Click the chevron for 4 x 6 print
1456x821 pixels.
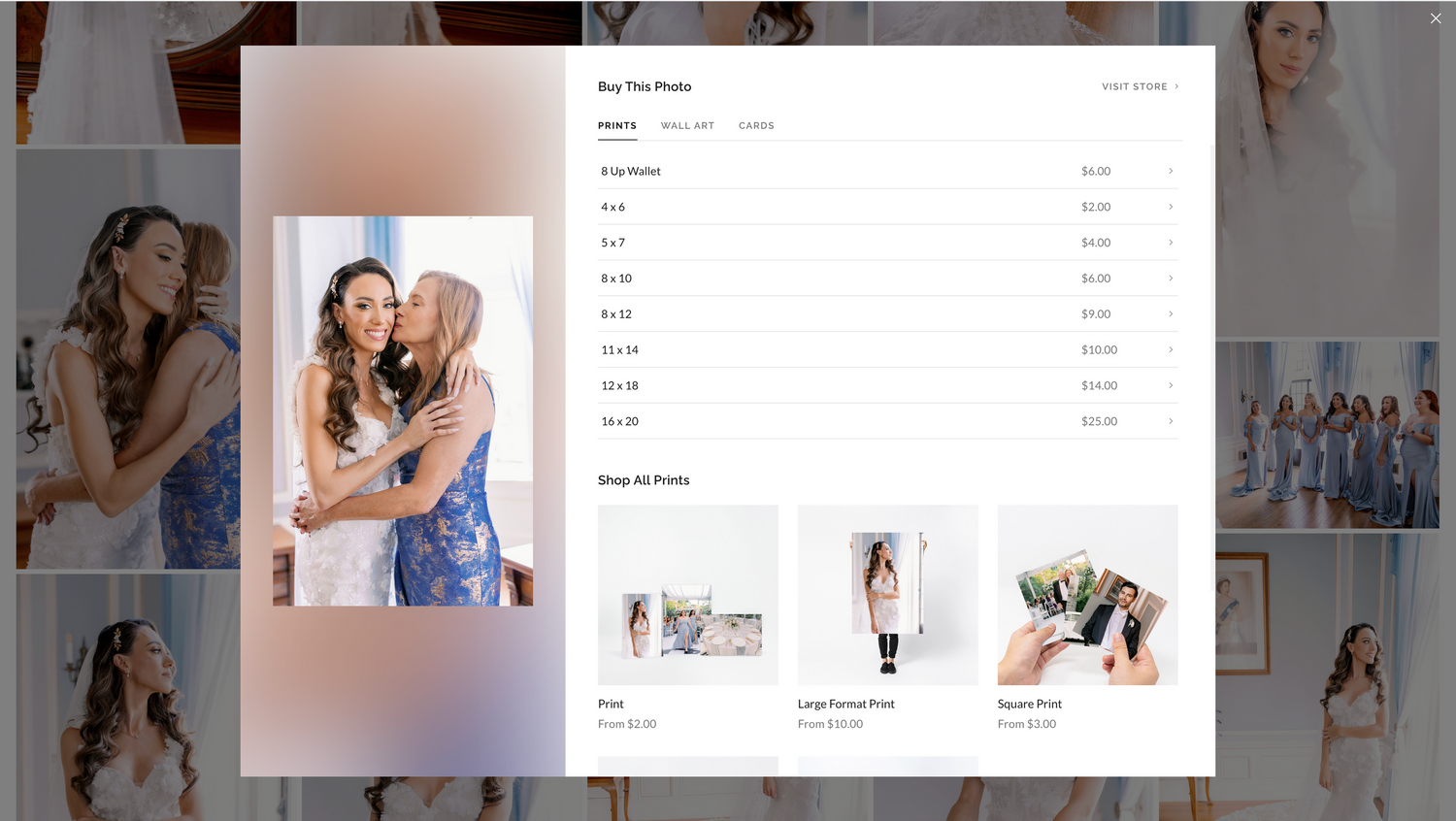point(1170,207)
